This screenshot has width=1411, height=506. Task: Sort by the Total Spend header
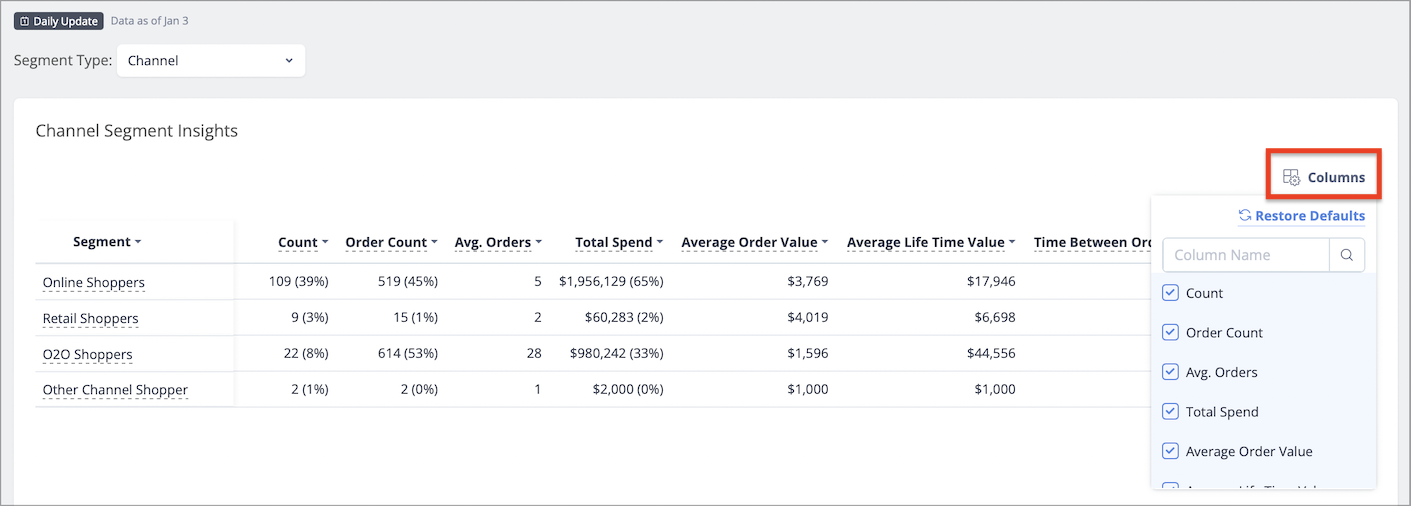(x=619, y=242)
